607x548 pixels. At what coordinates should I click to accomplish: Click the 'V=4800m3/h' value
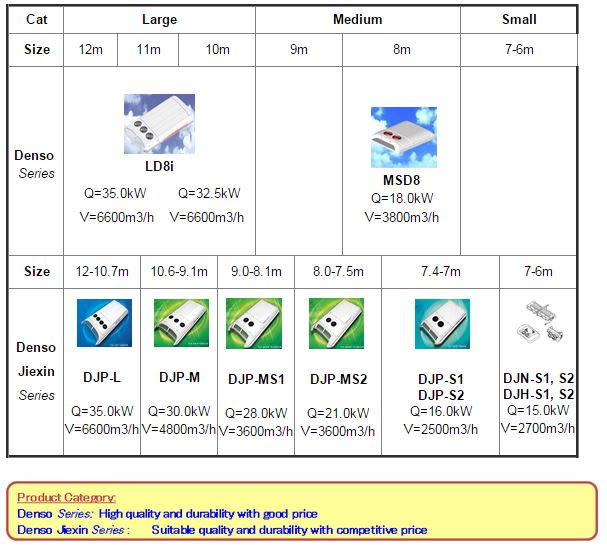tap(179, 429)
